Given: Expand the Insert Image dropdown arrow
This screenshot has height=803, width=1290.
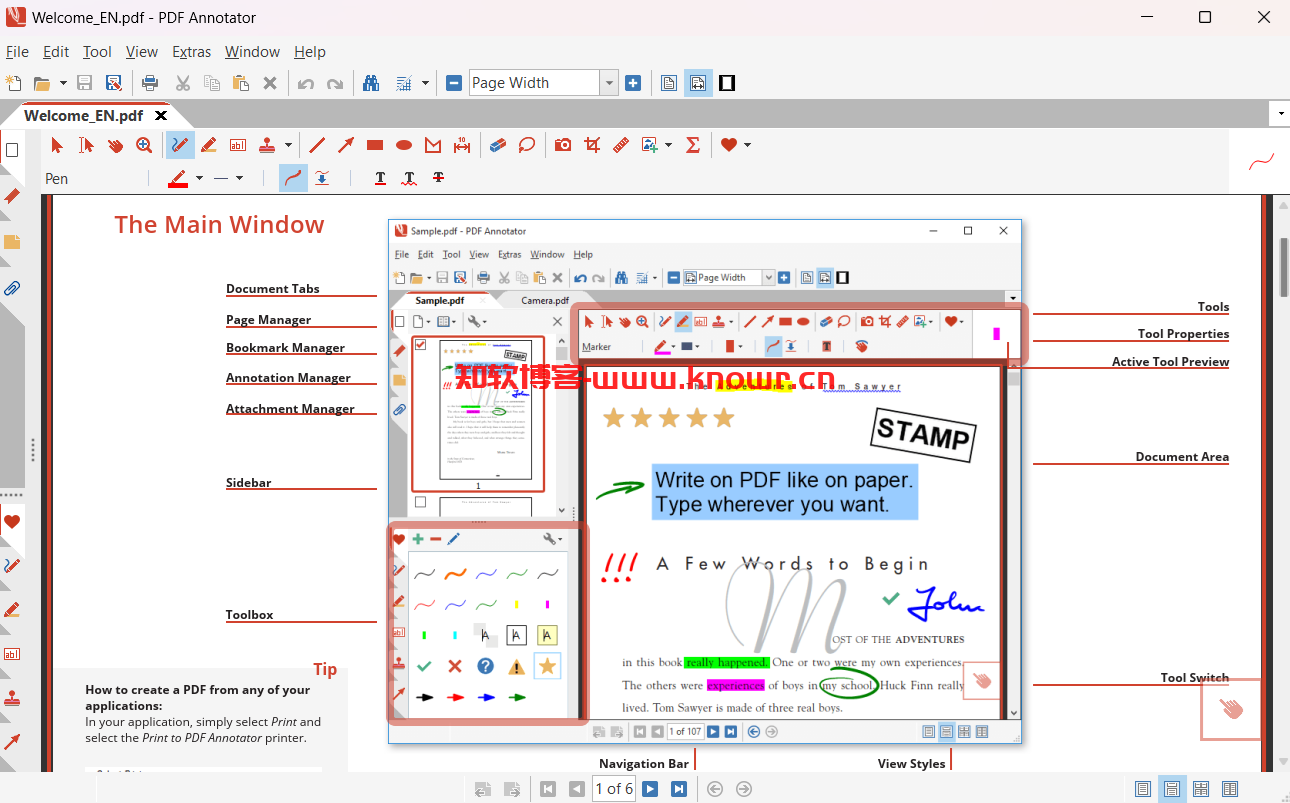Looking at the screenshot, I should click(668, 145).
